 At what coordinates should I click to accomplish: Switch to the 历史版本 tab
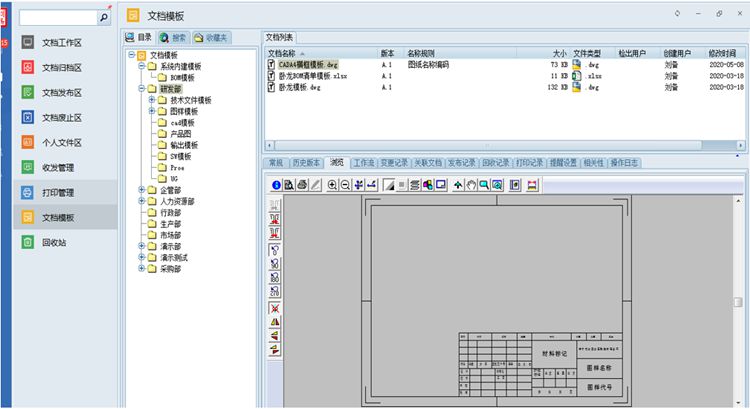coord(307,162)
